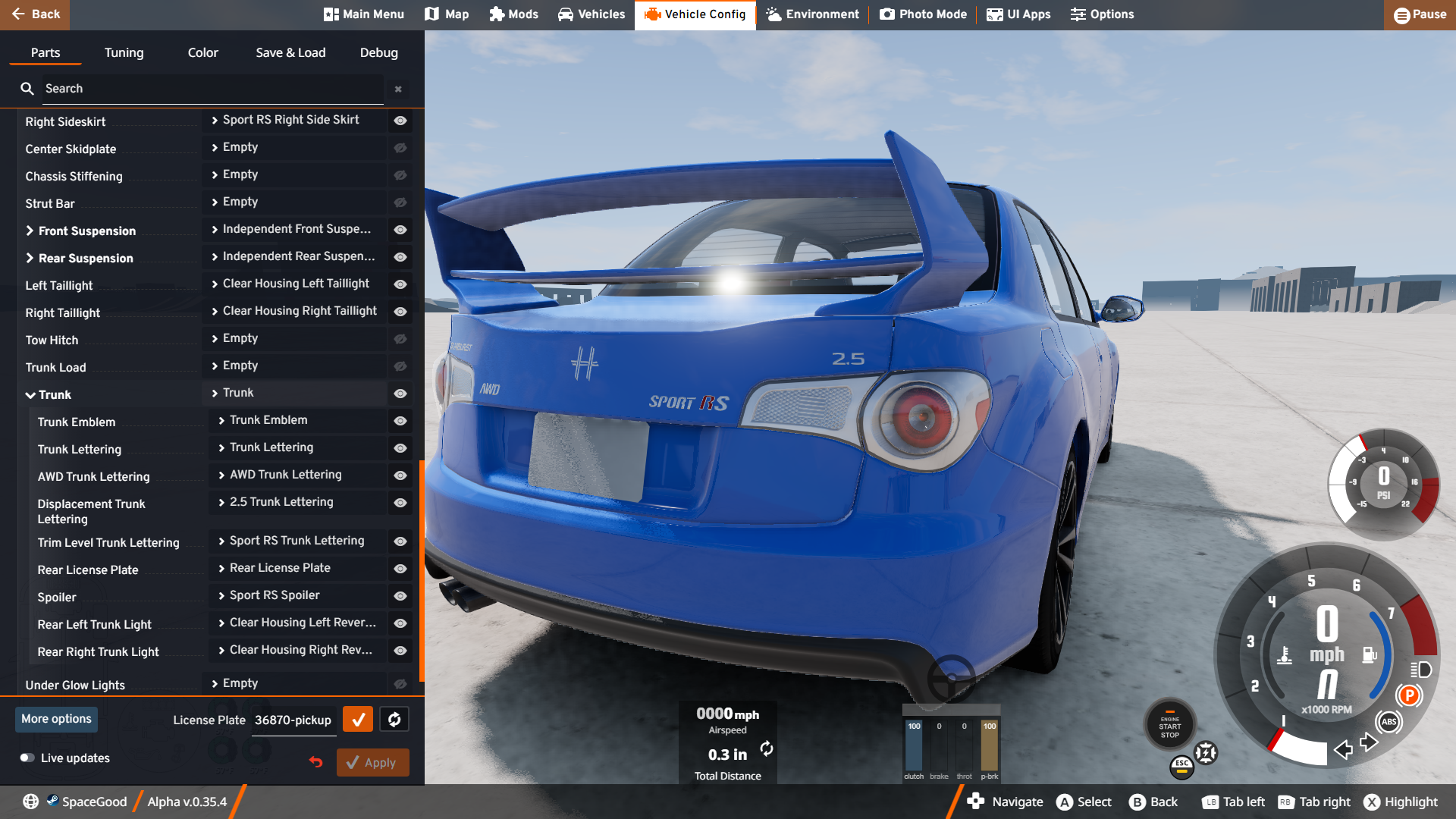The height and width of the screenshot is (819, 1456).
Task: Click the License Plate text field
Action: (x=293, y=720)
